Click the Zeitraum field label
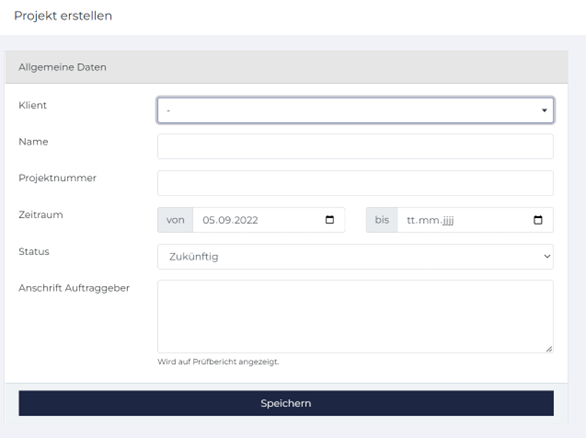This screenshot has height=438, width=586. coord(41,215)
